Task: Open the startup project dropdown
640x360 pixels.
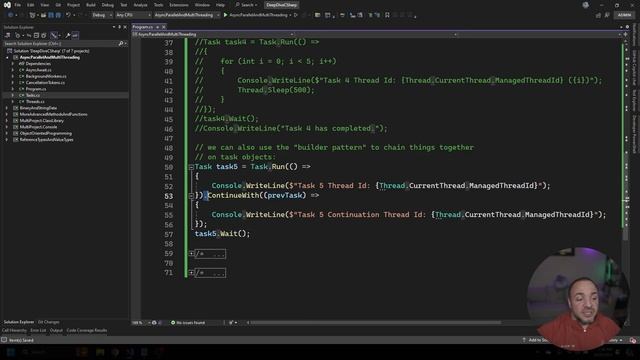Action: [186, 15]
